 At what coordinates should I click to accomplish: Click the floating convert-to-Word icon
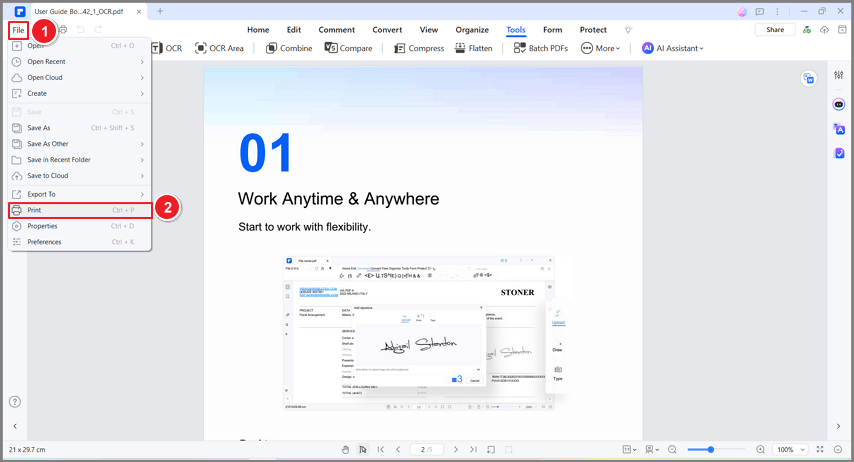(x=809, y=79)
